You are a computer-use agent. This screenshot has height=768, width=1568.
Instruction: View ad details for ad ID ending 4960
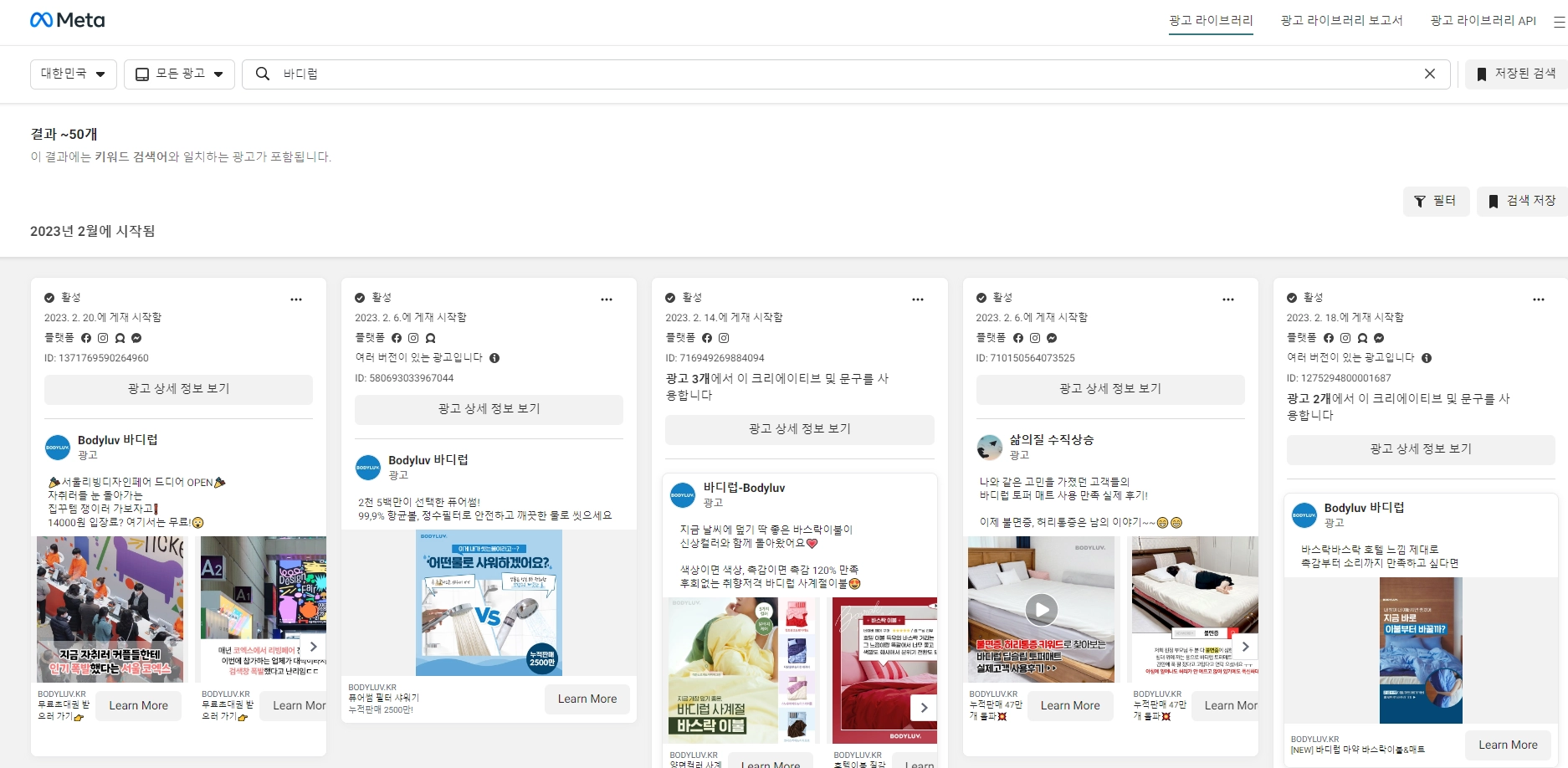tap(178, 389)
